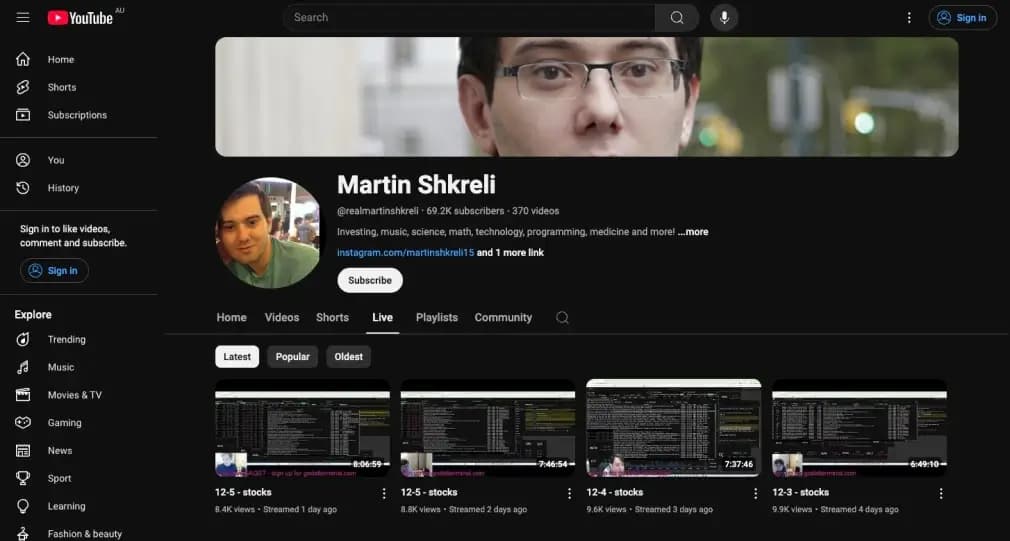The width and height of the screenshot is (1010, 541).
Task: Open thumbnail of 7:46:54 stream
Action: pyautogui.click(x=488, y=428)
